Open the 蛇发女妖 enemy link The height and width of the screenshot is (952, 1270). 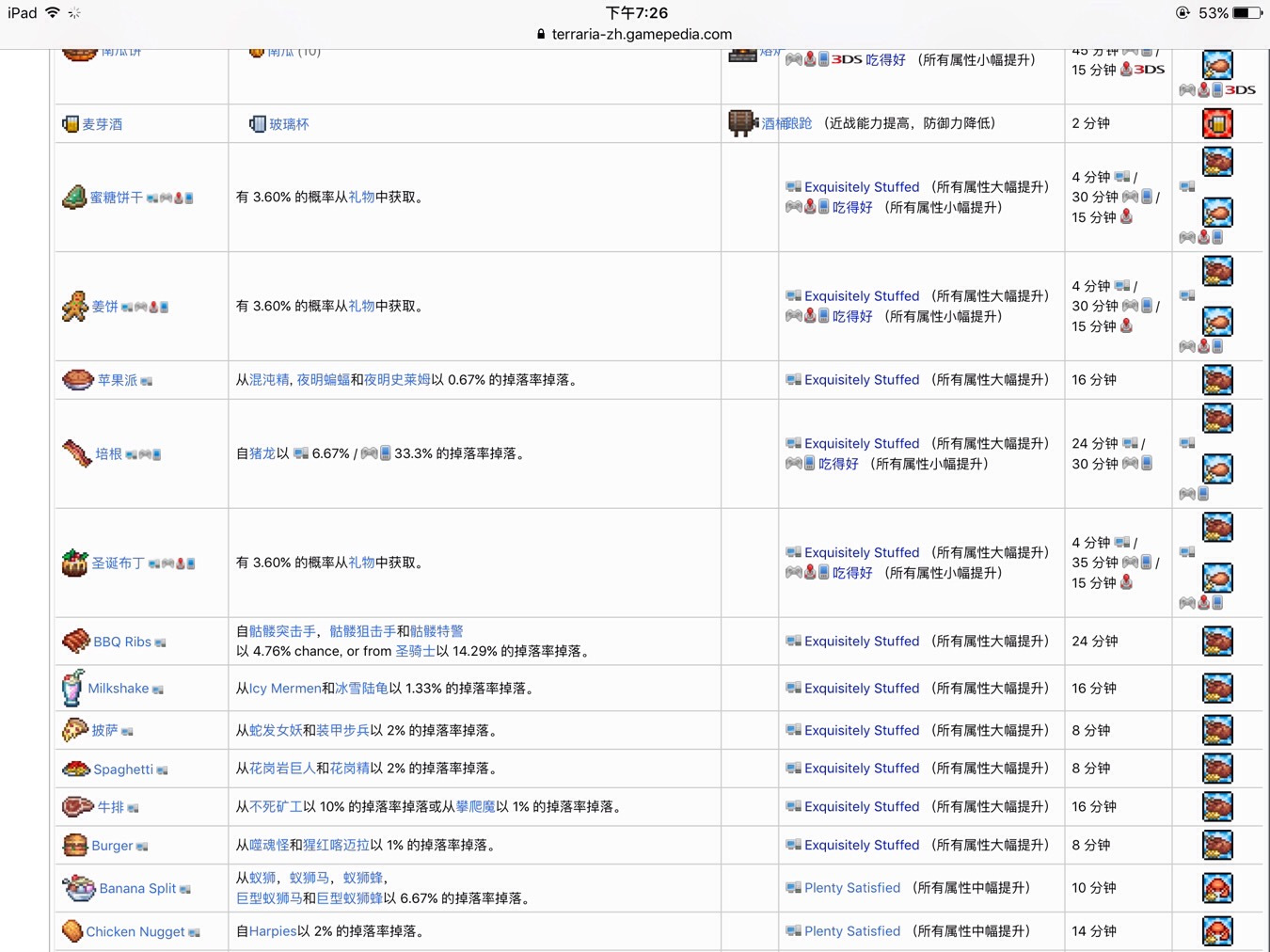pos(276,730)
